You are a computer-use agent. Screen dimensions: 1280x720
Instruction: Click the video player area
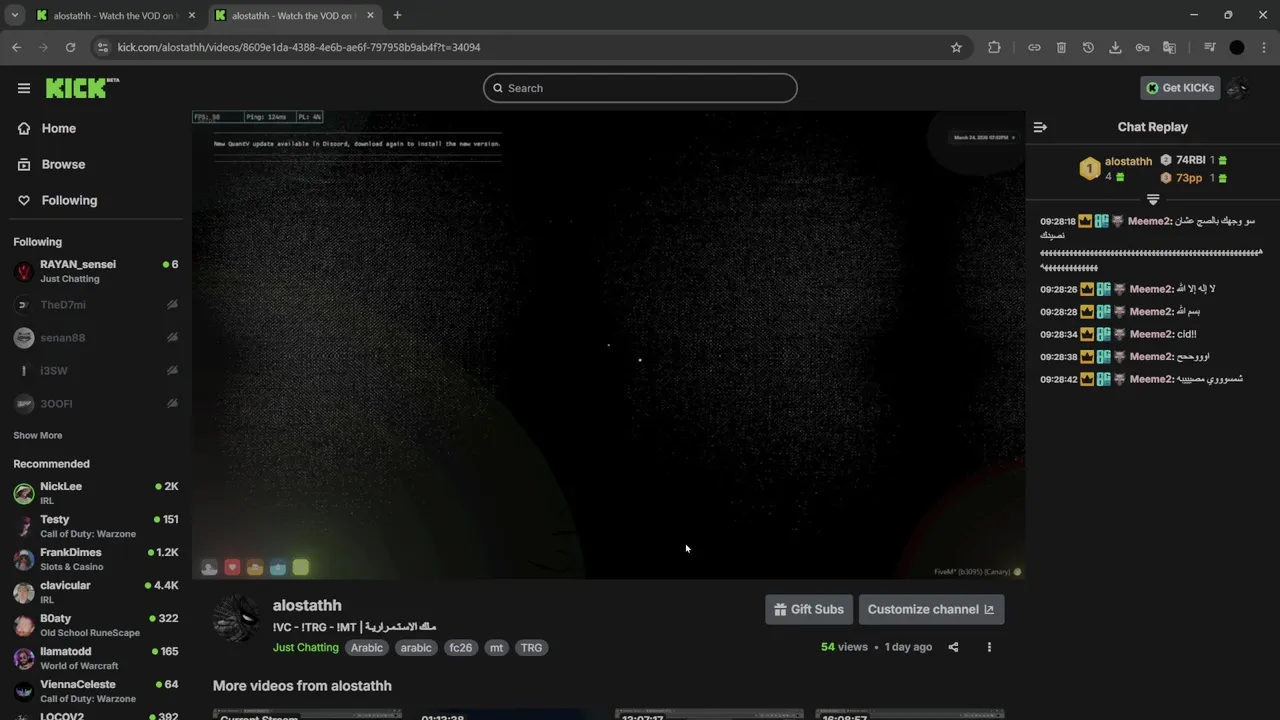[608, 345]
